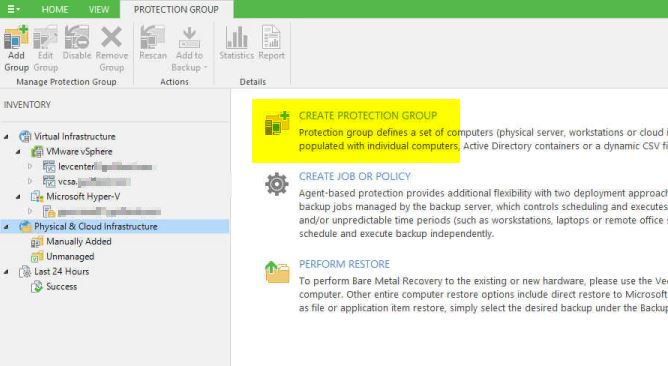Expand the blurred Hyper-V host node
668x366 pixels.
[30, 211]
